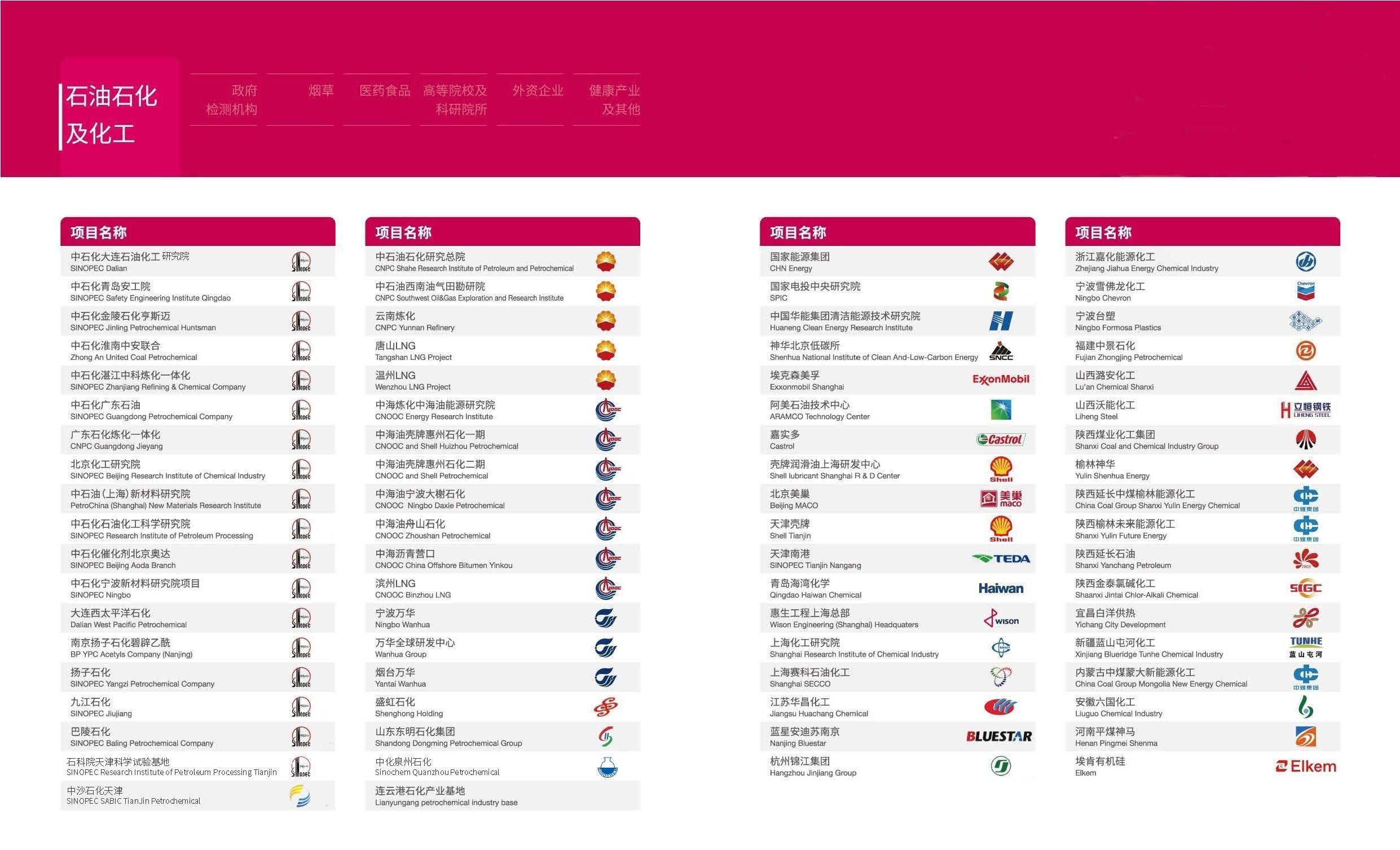Click the BLUESTAR logo
Screen dimensions: 1400x850
point(999,737)
